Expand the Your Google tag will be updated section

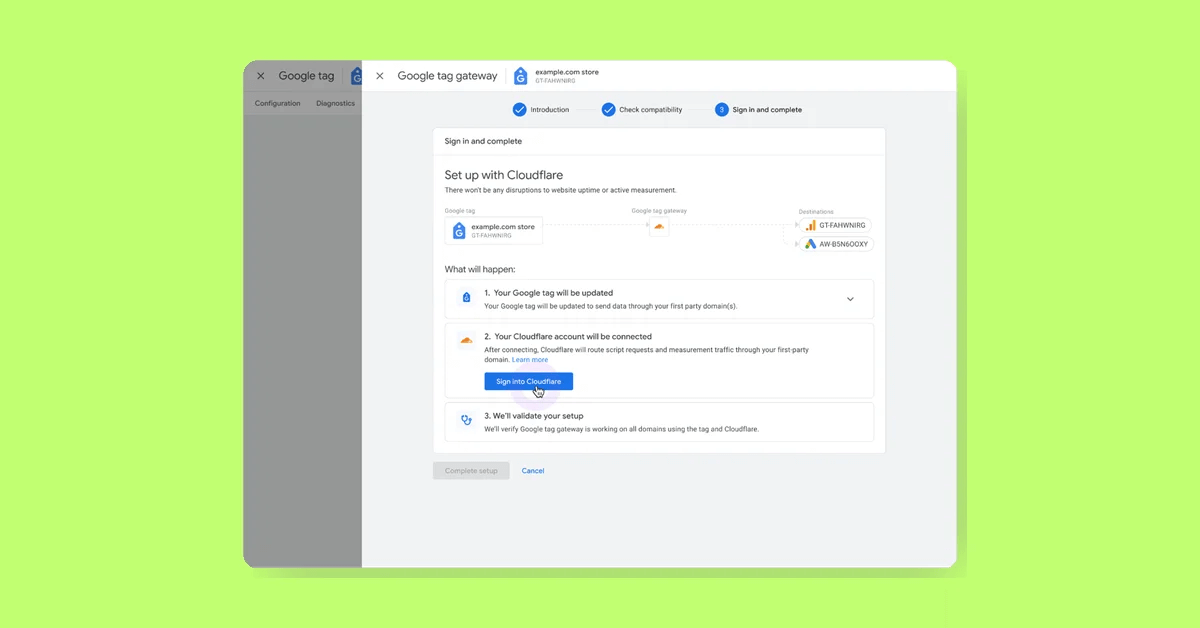coord(850,298)
